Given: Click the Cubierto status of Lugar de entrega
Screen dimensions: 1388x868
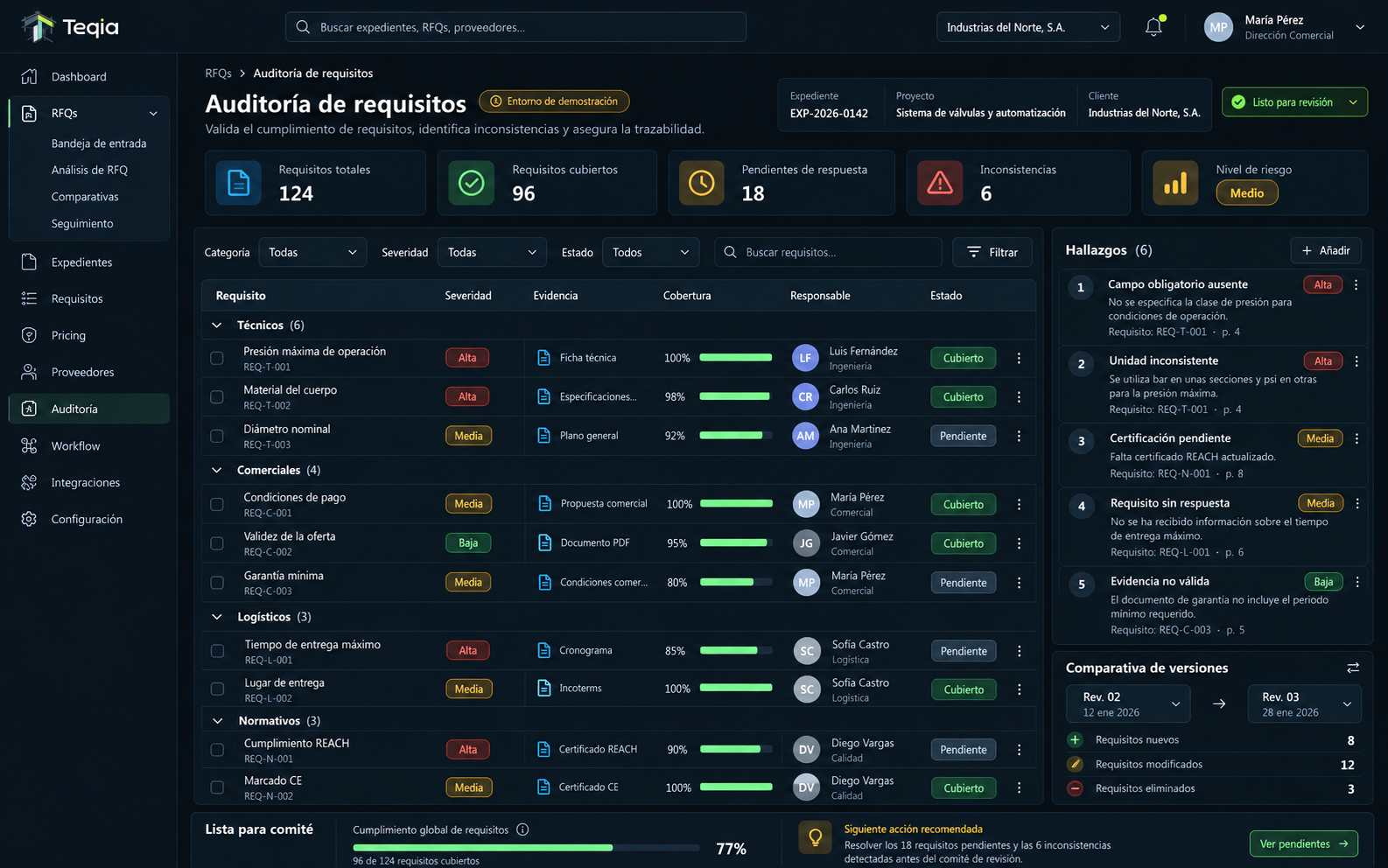Looking at the screenshot, I should (x=963, y=689).
